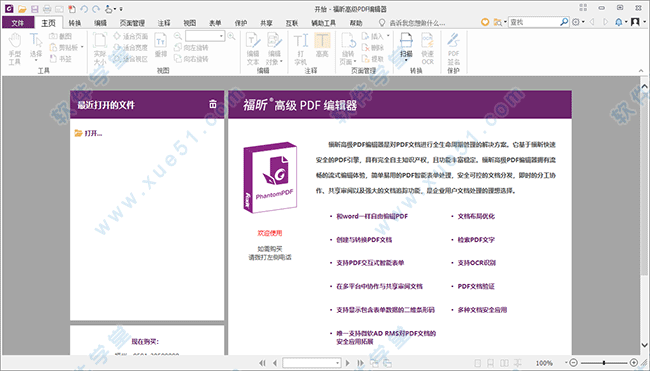Click Next page arrow in bottom bar

[348, 363]
